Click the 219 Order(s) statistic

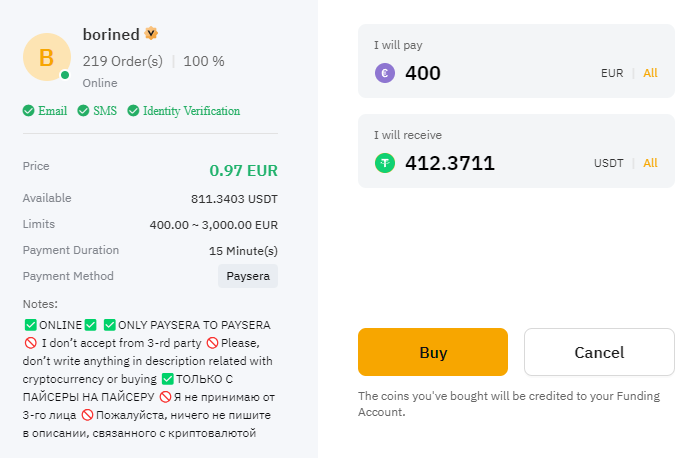[123, 61]
